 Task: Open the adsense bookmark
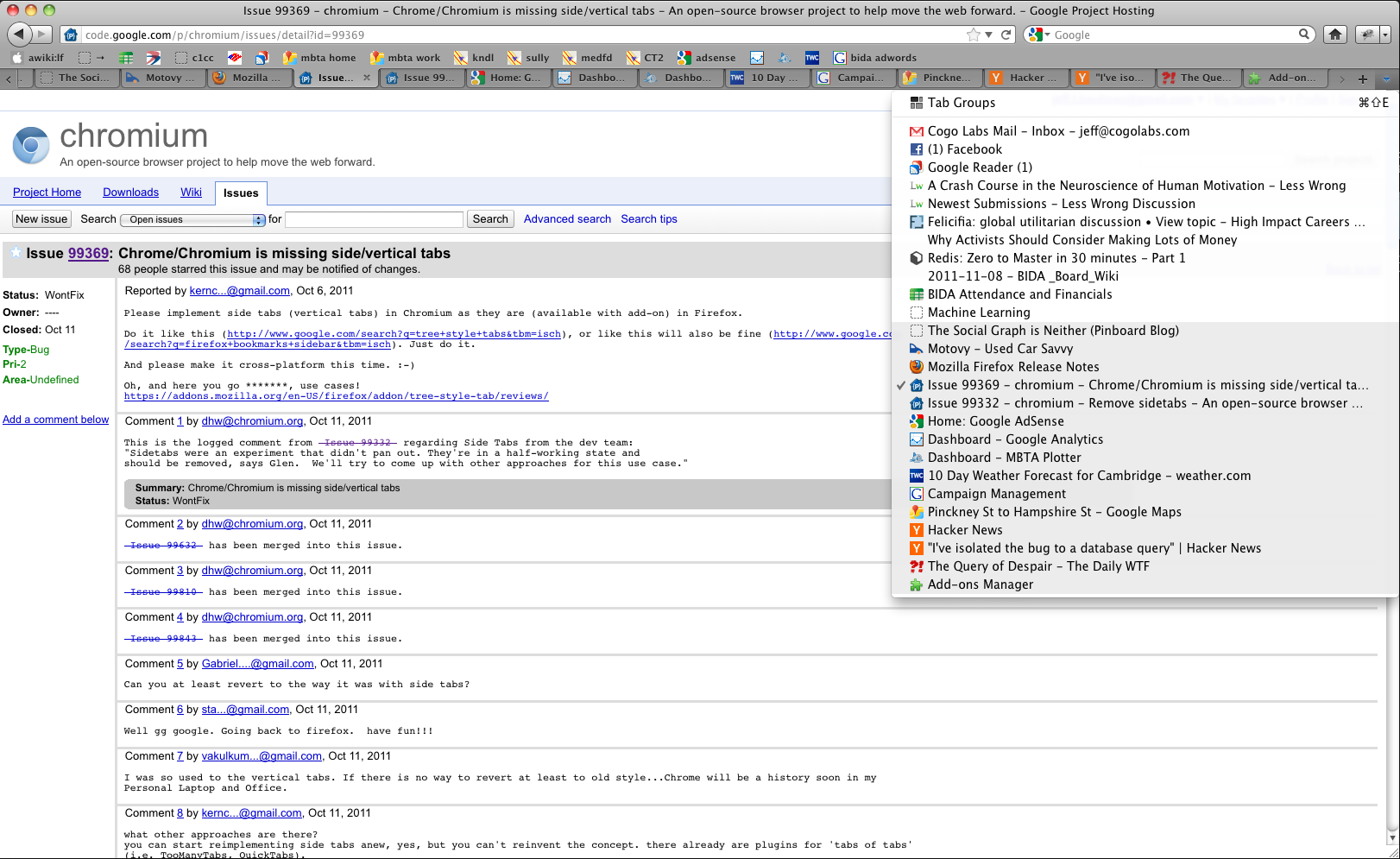tap(707, 58)
